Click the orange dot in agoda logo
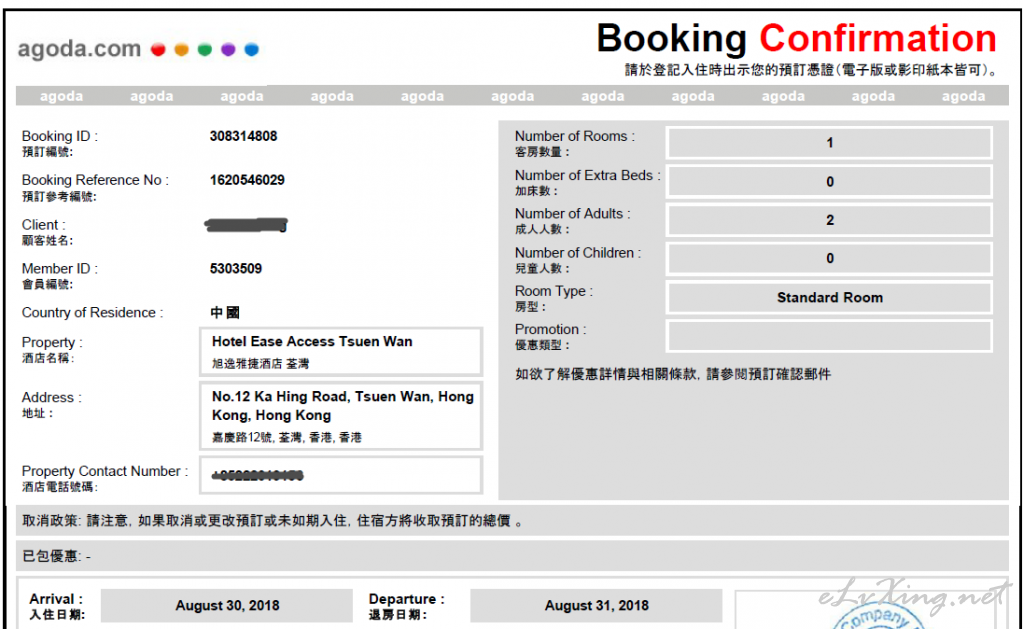1023x629 pixels. click(181, 49)
